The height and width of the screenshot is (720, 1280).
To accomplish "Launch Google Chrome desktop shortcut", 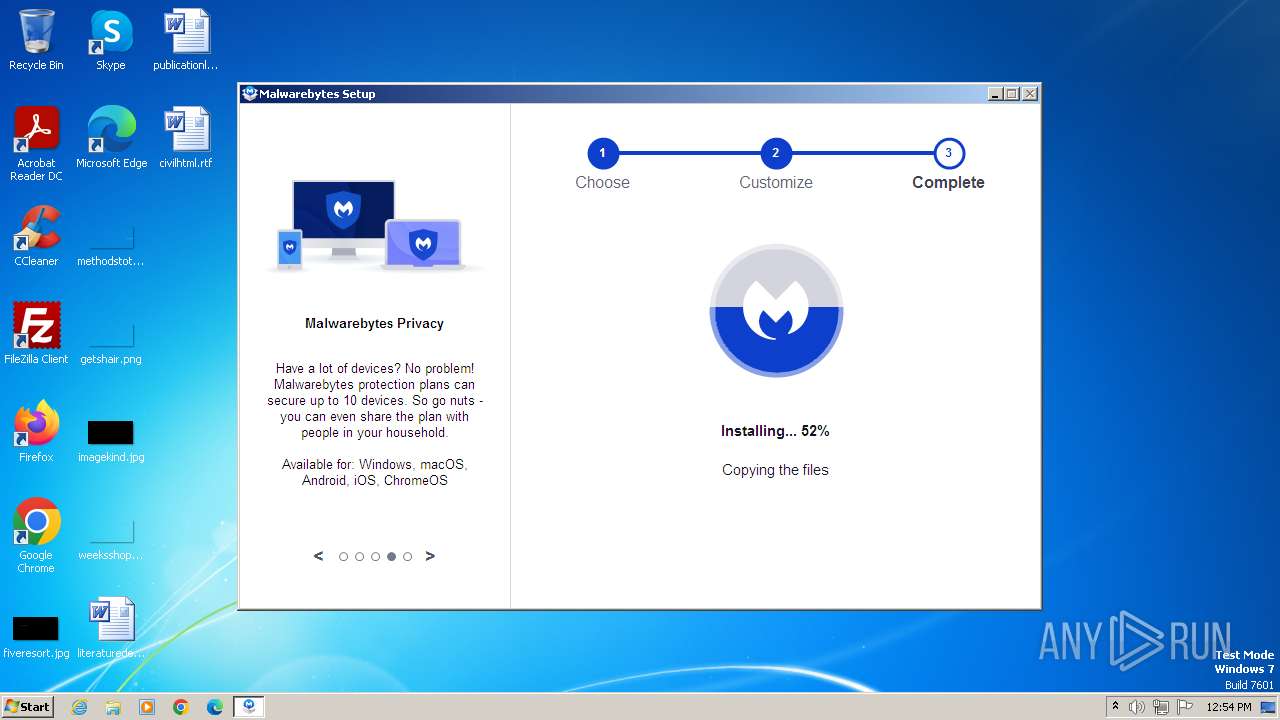I will point(36,536).
